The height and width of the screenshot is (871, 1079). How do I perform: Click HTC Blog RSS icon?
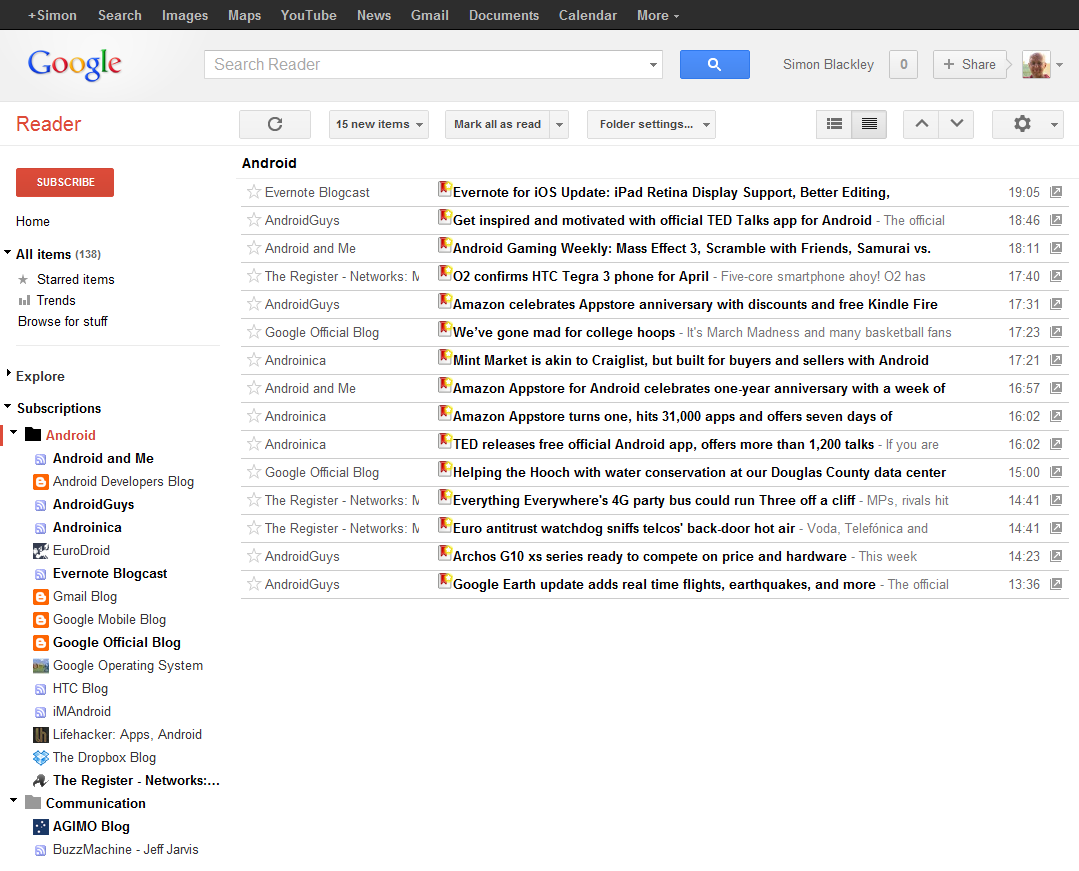click(x=41, y=689)
